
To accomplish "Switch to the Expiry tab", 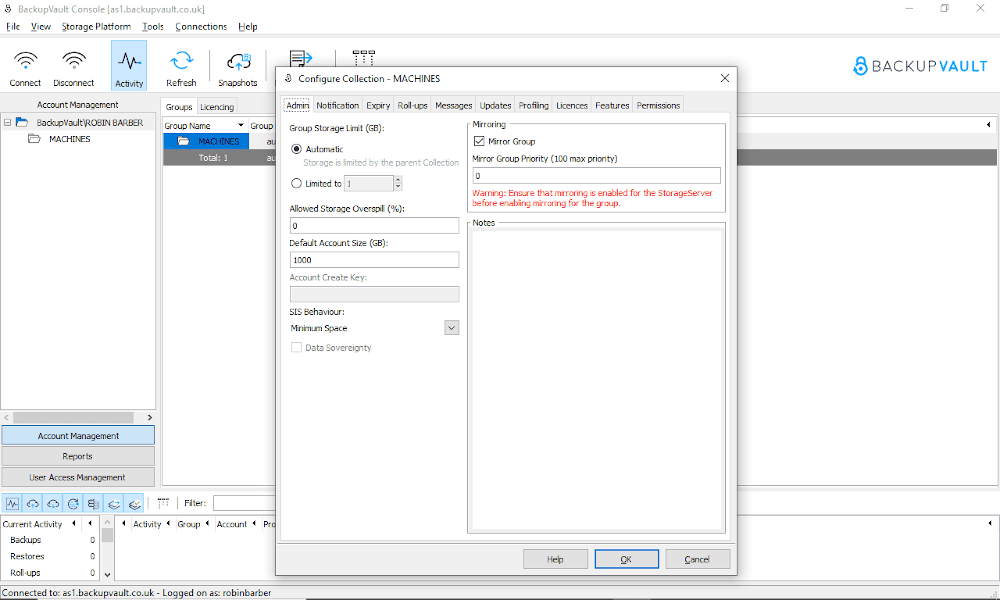I will click(378, 105).
